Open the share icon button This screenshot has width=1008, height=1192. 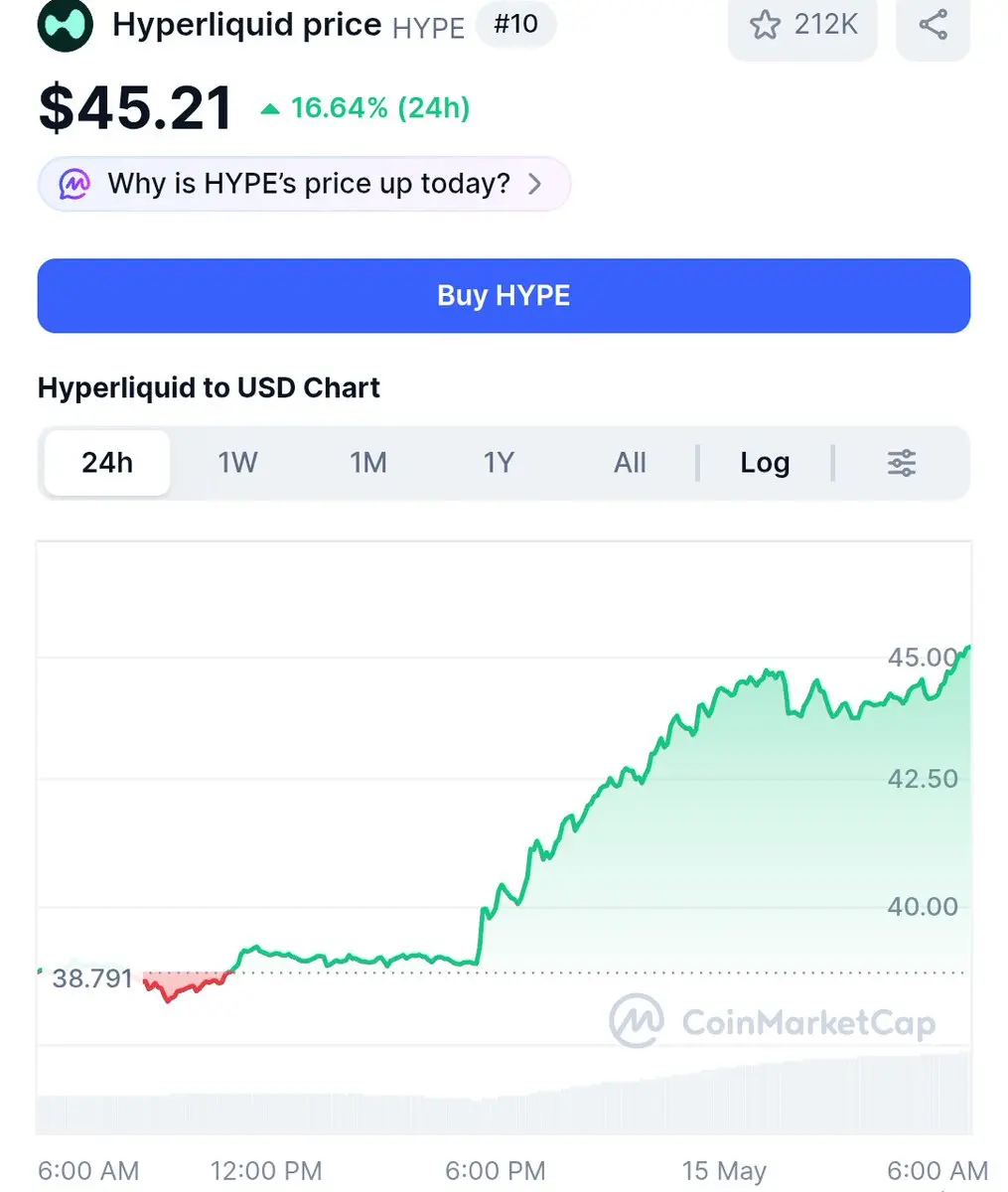(x=933, y=24)
